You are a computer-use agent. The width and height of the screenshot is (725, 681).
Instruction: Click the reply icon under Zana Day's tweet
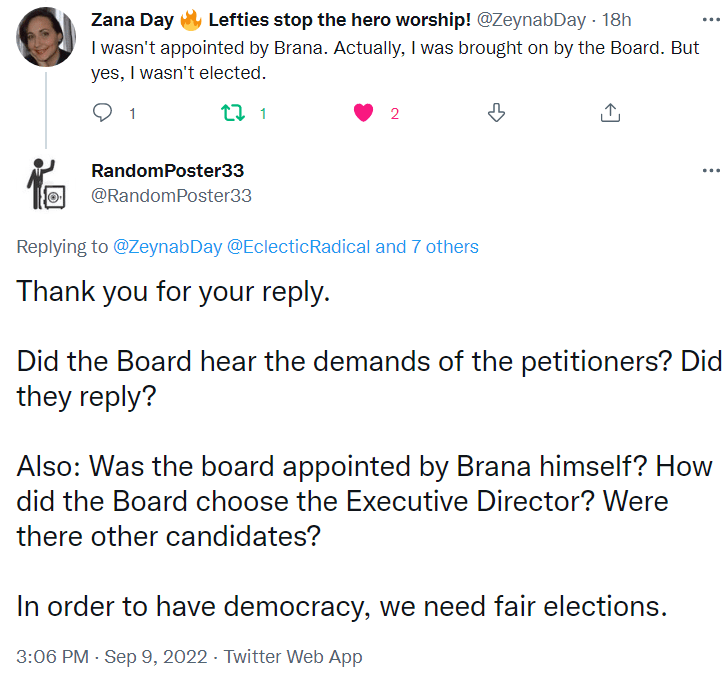[x=103, y=113]
